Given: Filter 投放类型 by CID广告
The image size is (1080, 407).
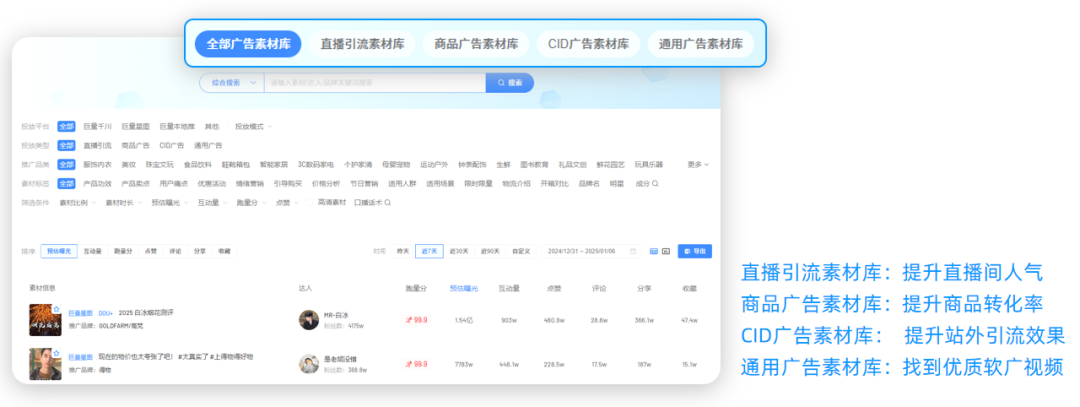Looking at the screenshot, I should (x=172, y=146).
